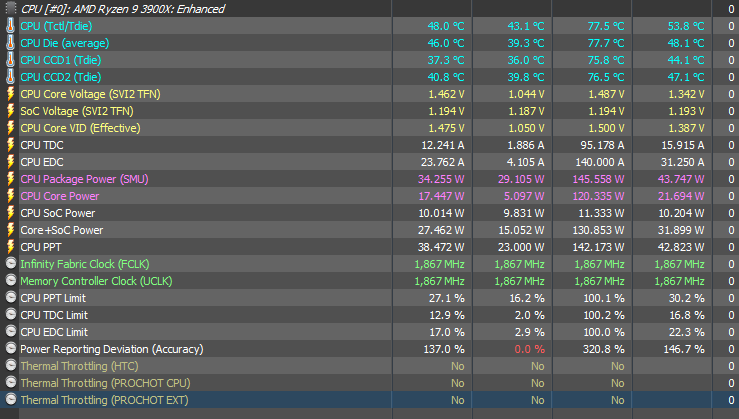Click the 31.899 W average Core+SoC Power value
This screenshot has height=419, width=739.
click(681, 230)
